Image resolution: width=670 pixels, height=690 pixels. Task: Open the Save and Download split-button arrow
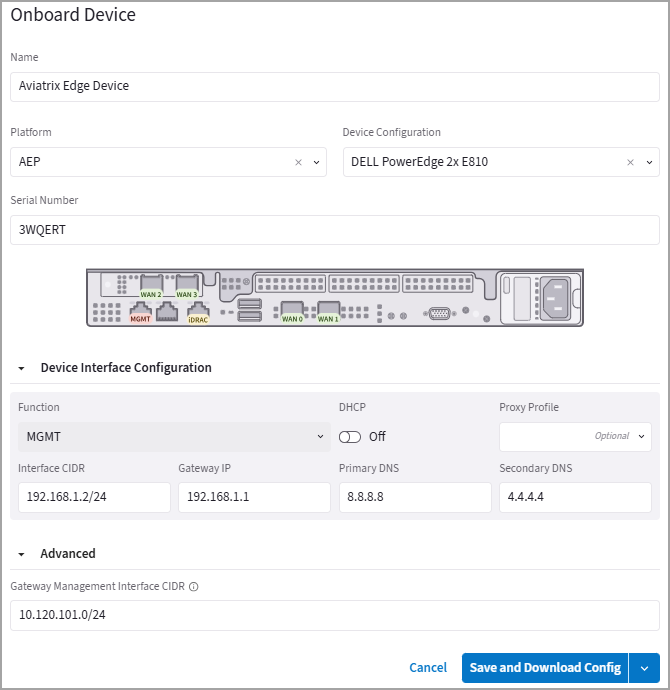[x=644, y=668]
